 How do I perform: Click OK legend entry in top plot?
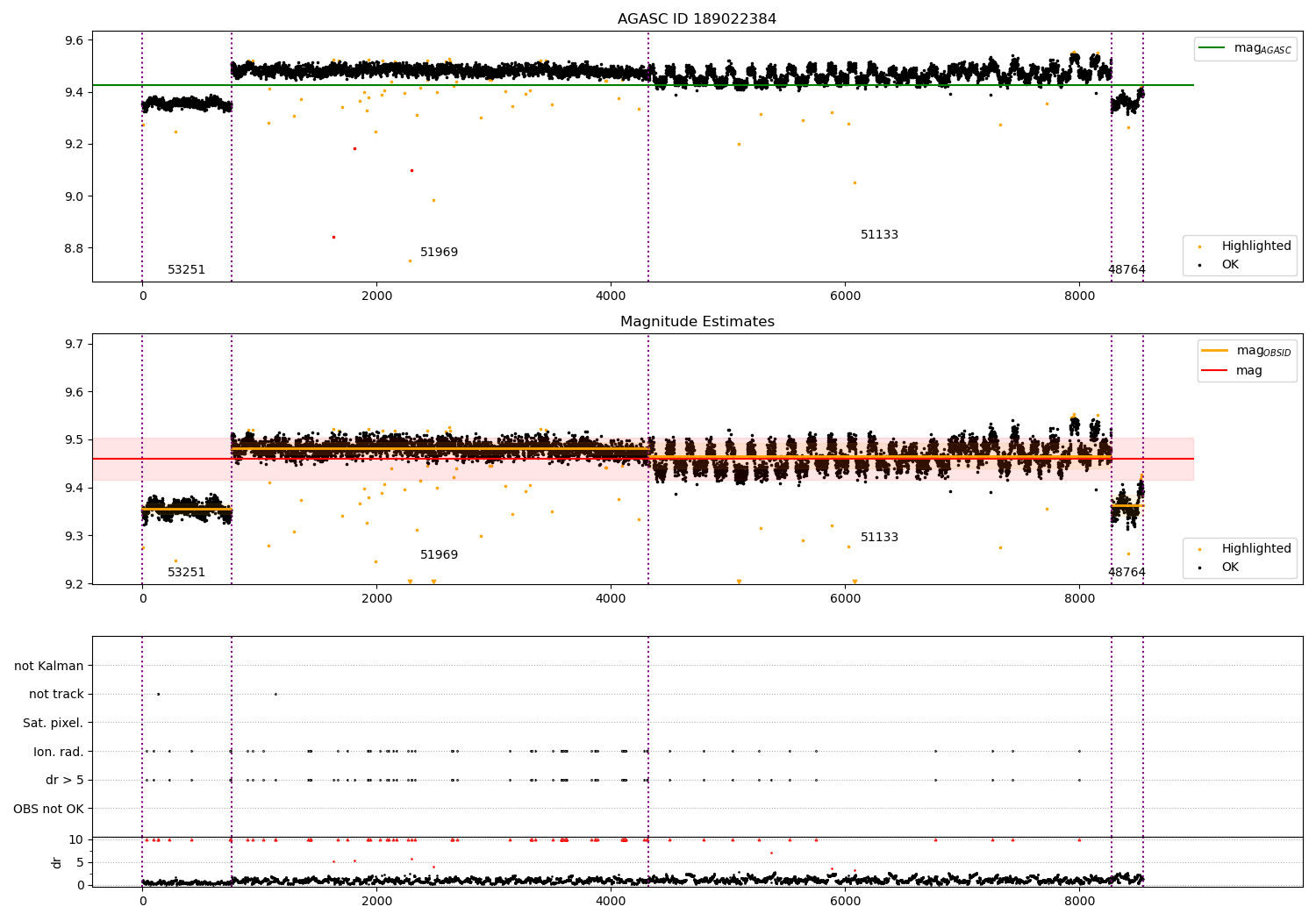coord(1219,264)
